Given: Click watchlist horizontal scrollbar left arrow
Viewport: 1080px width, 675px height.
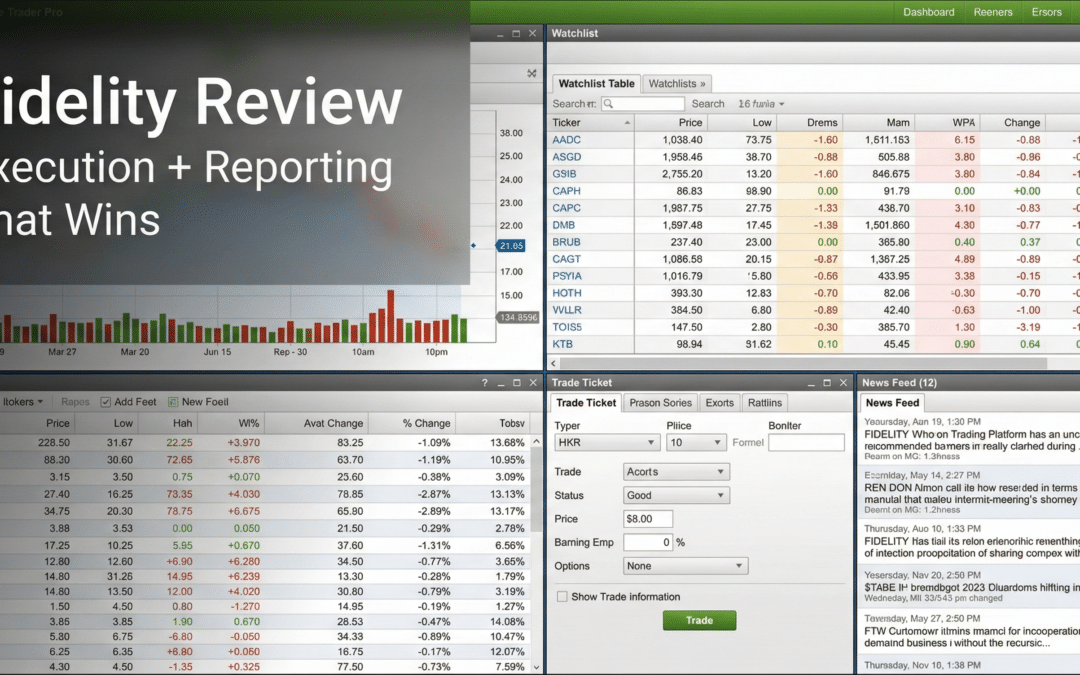Looking at the screenshot, I should [x=553, y=363].
